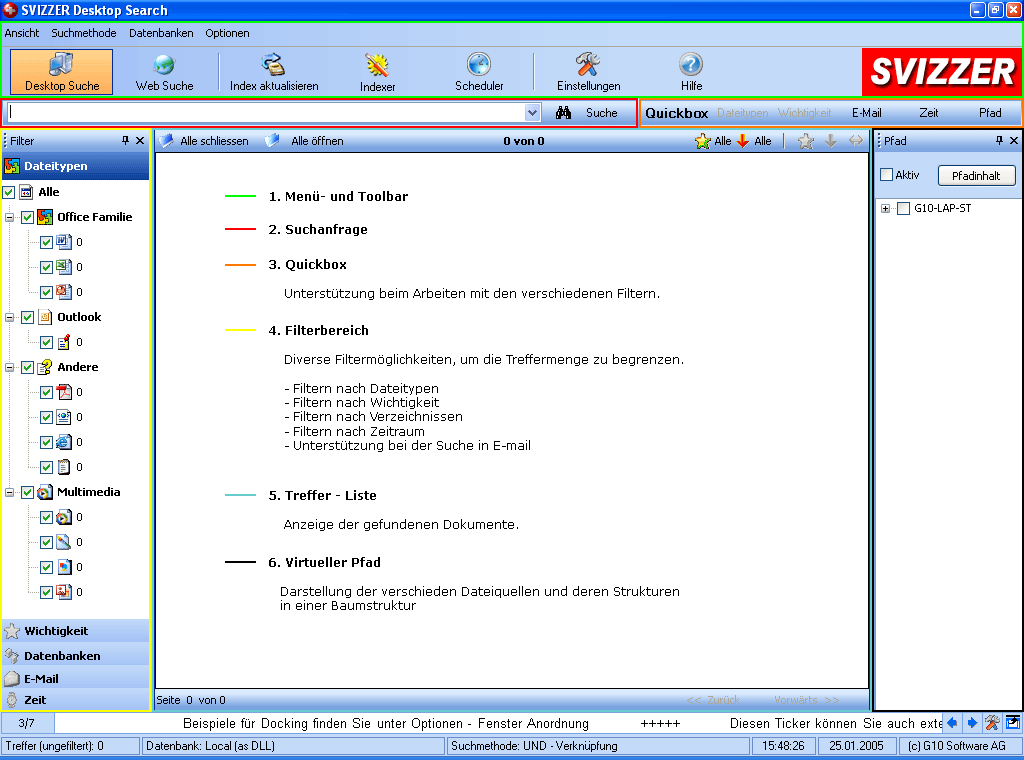Open the search query dropdown arrow

point(532,112)
